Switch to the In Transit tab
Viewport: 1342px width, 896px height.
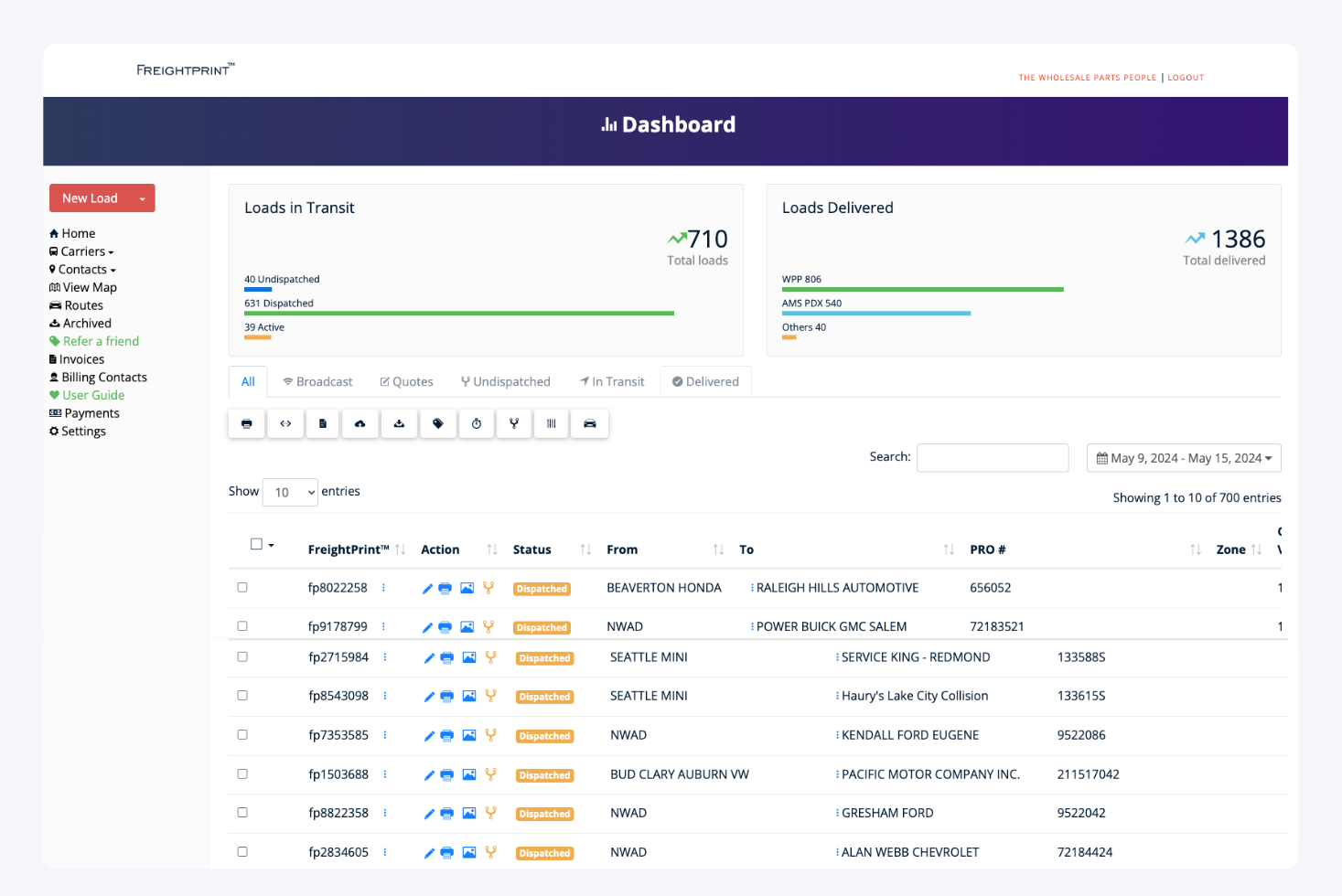coord(611,381)
